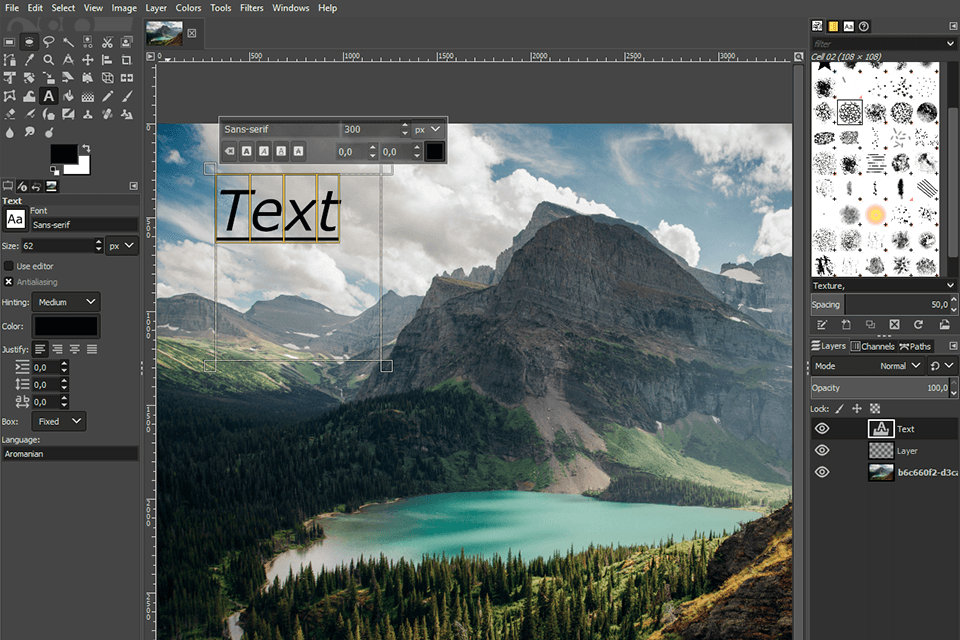960x640 pixels.
Task: Switch to the Crop tool
Action: pyautogui.click(x=126, y=60)
